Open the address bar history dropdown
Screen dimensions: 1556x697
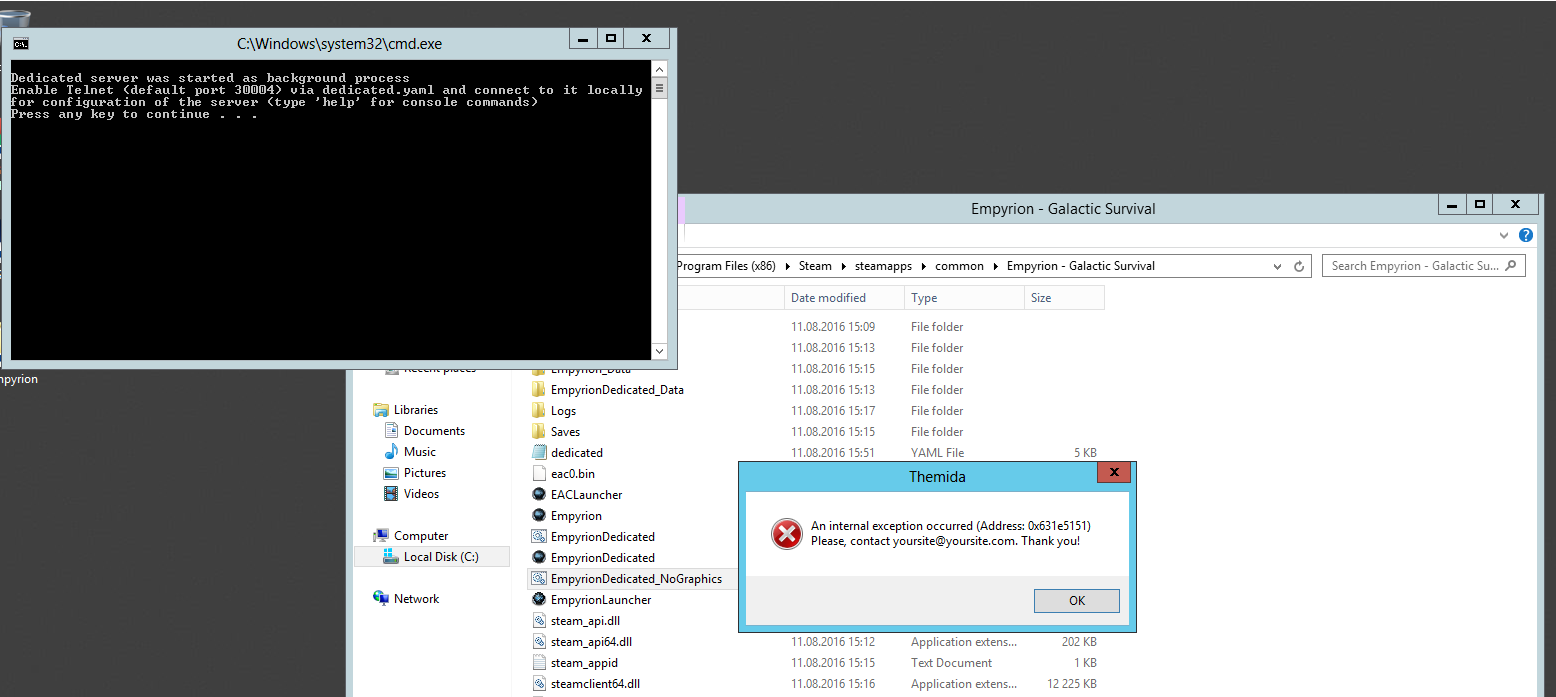click(1277, 267)
